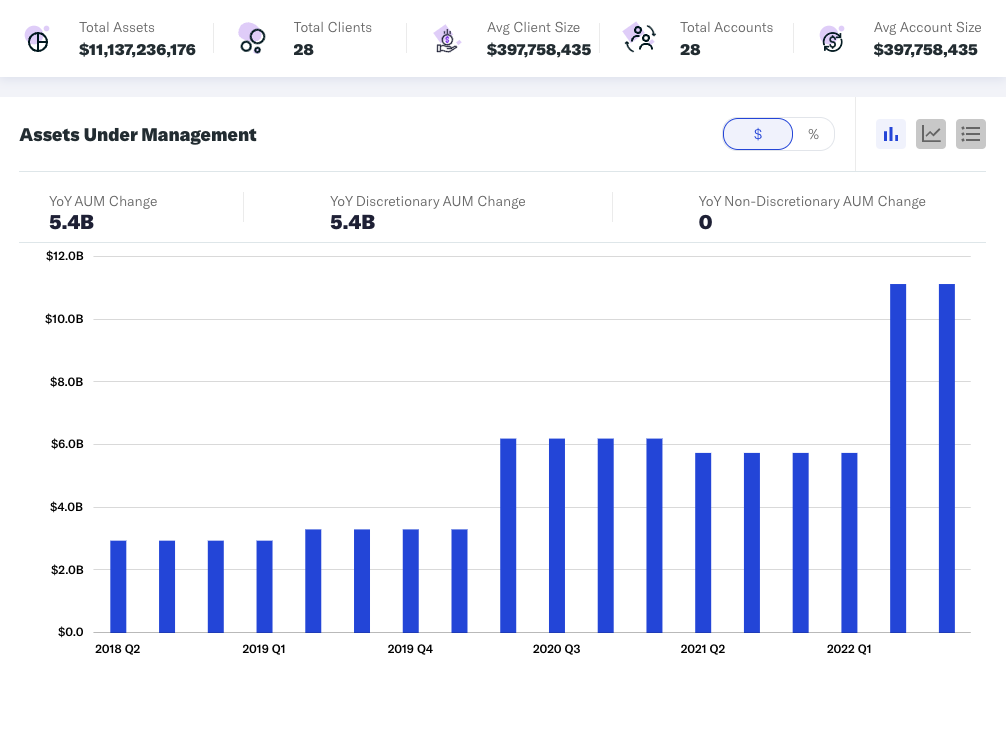Switch to list table view
Screen dimensions: 1006x737
(971, 134)
